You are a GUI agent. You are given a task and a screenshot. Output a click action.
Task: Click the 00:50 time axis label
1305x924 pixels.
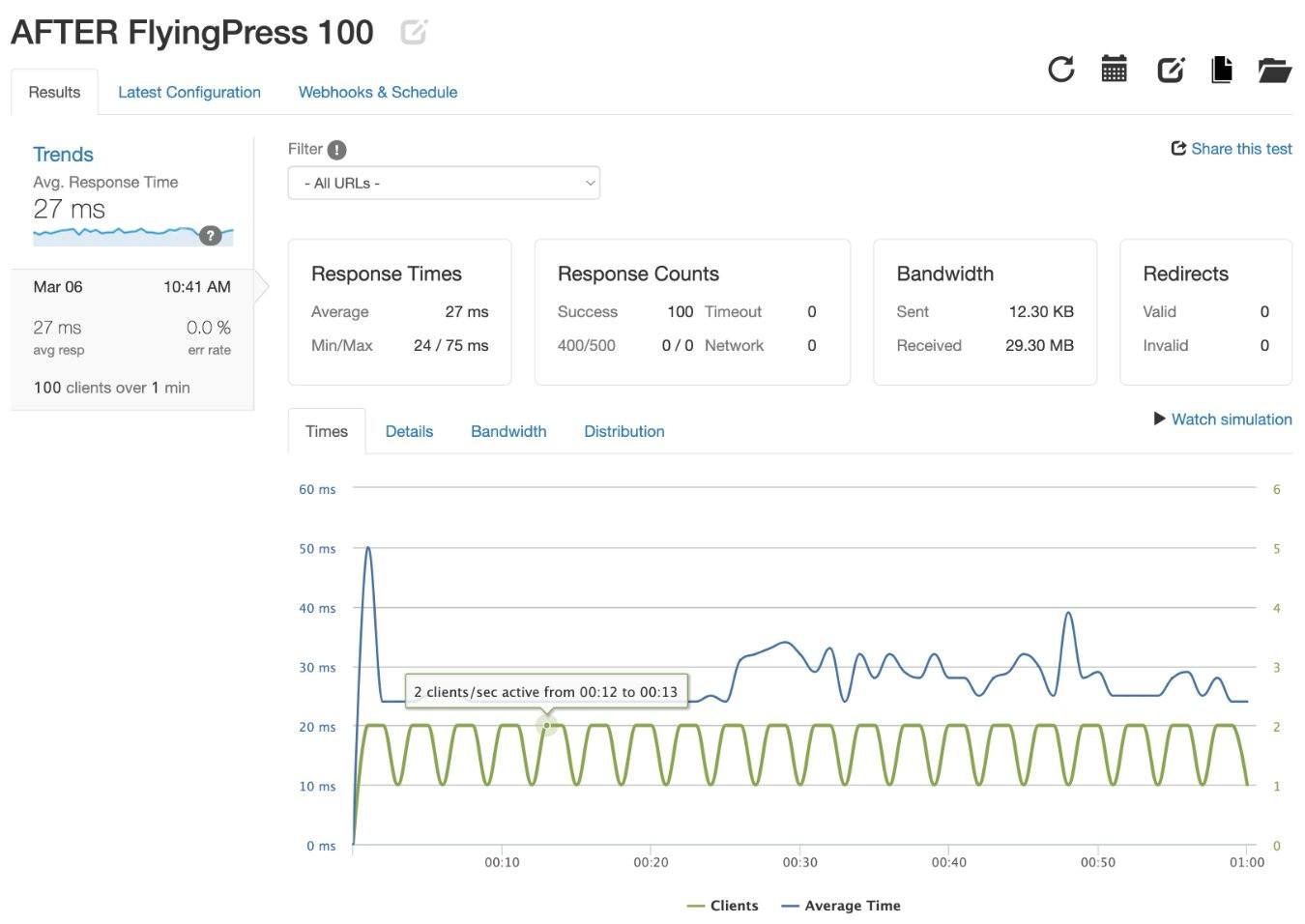click(1097, 862)
